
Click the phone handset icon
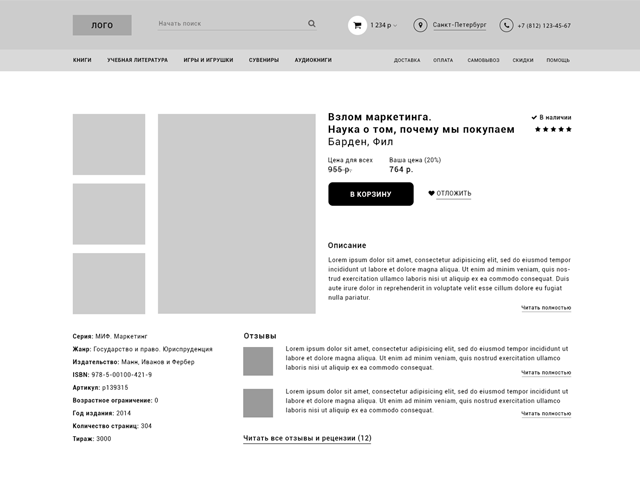[506, 25]
